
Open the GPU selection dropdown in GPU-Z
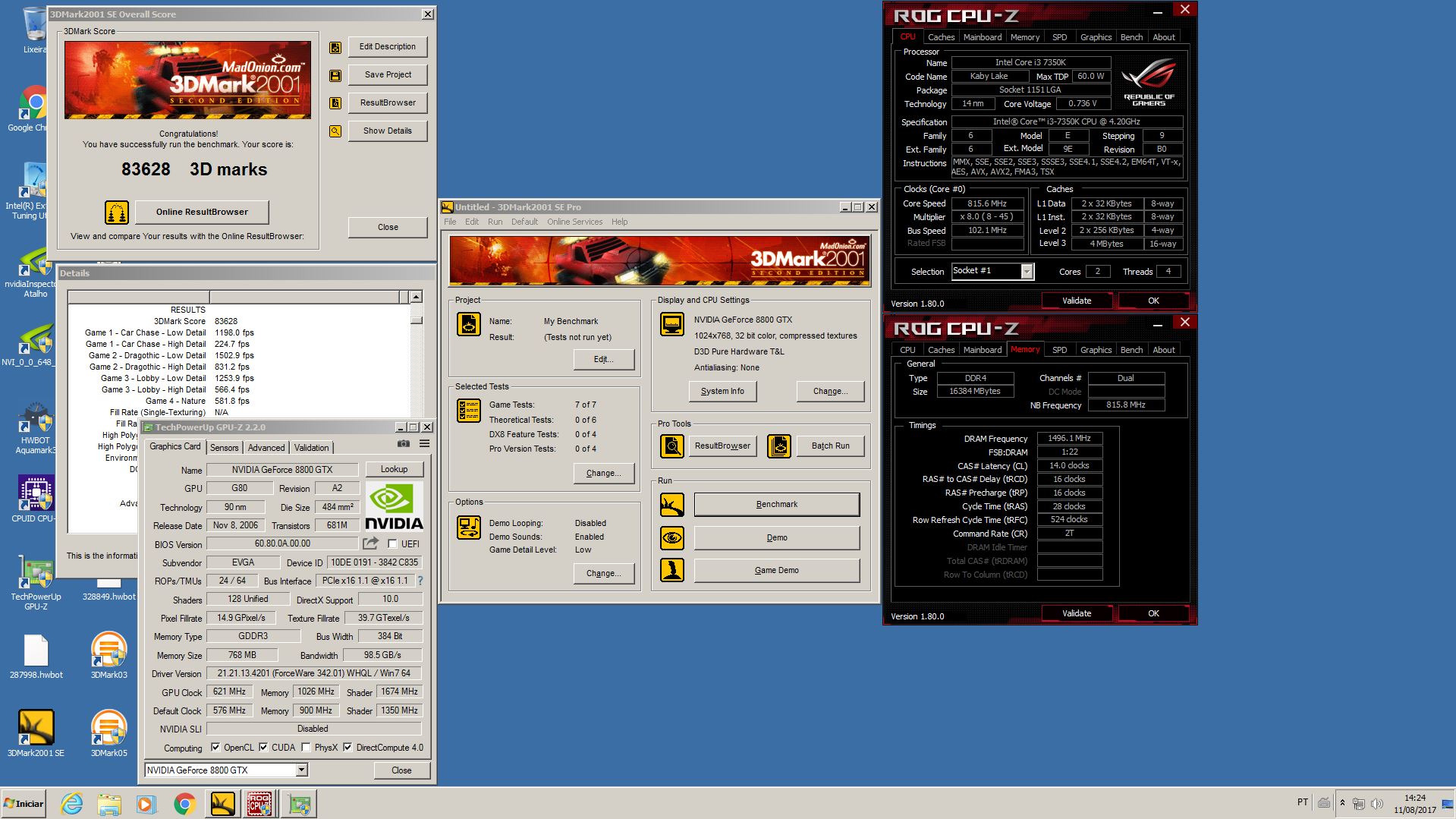coord(302,770)
